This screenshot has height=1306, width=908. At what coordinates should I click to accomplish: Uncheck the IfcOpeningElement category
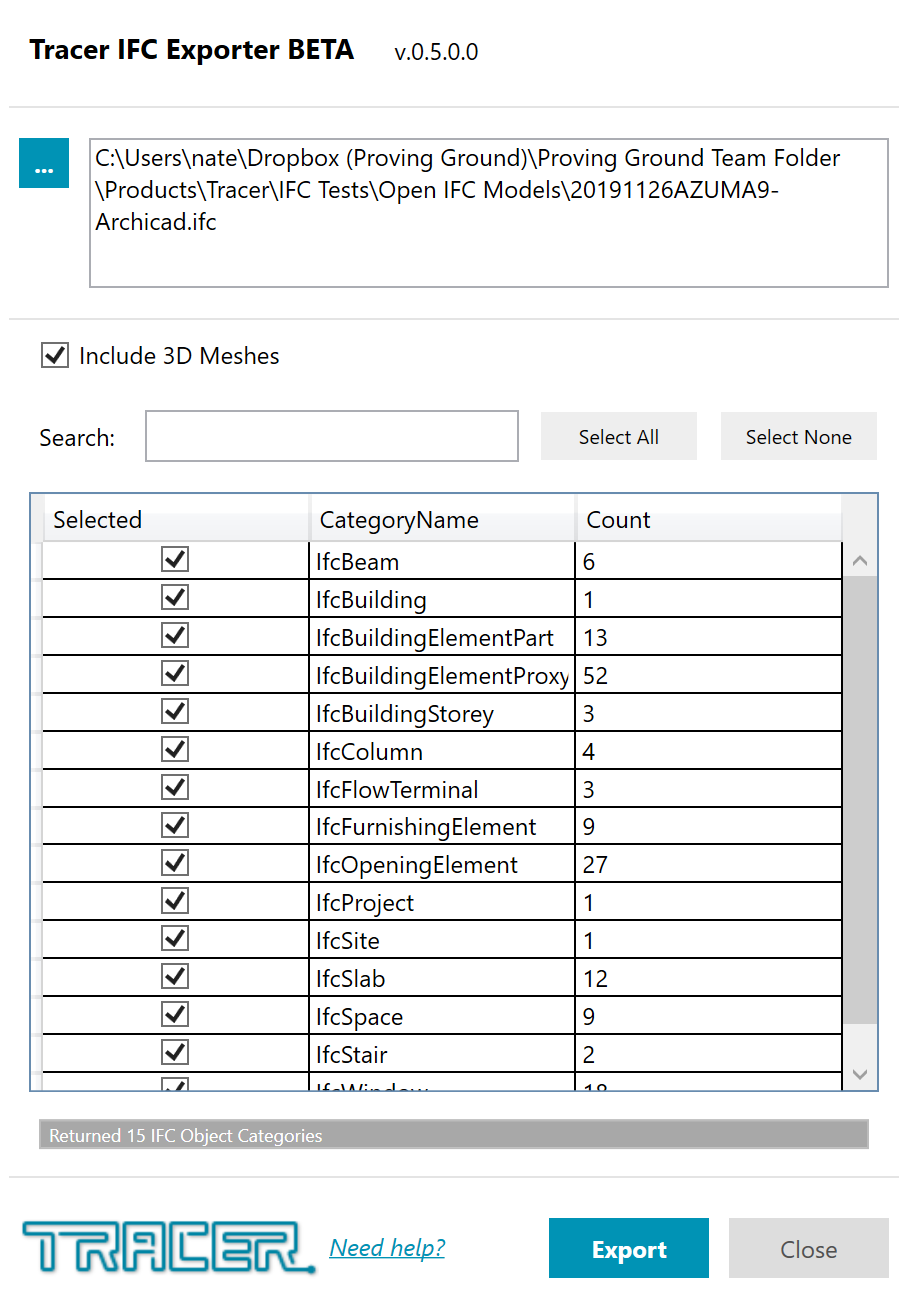[174, 862]
